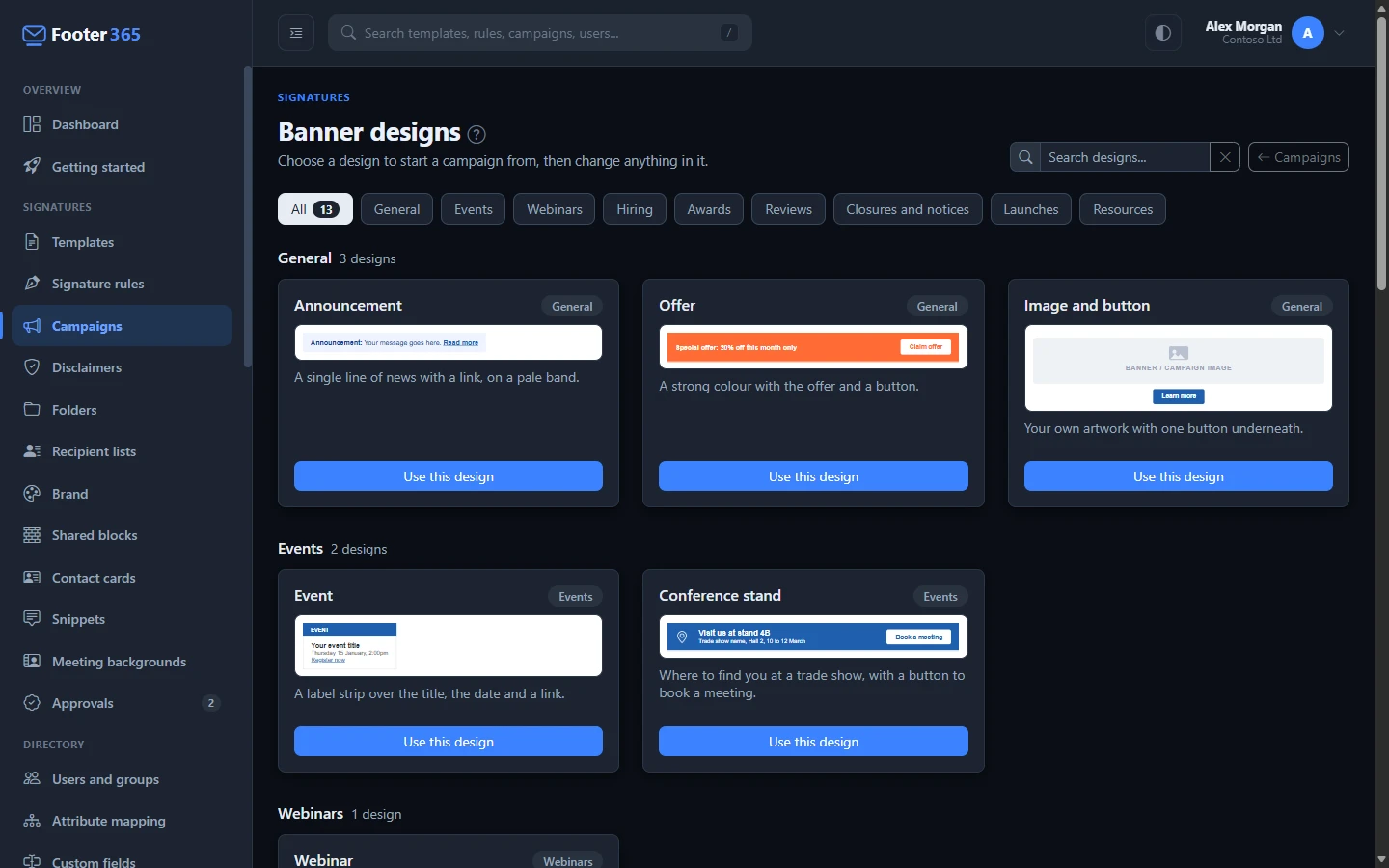This screenshot has width=1389, height=868.
Task: Open Templates in the sidebar
Action: click(122, 242)
